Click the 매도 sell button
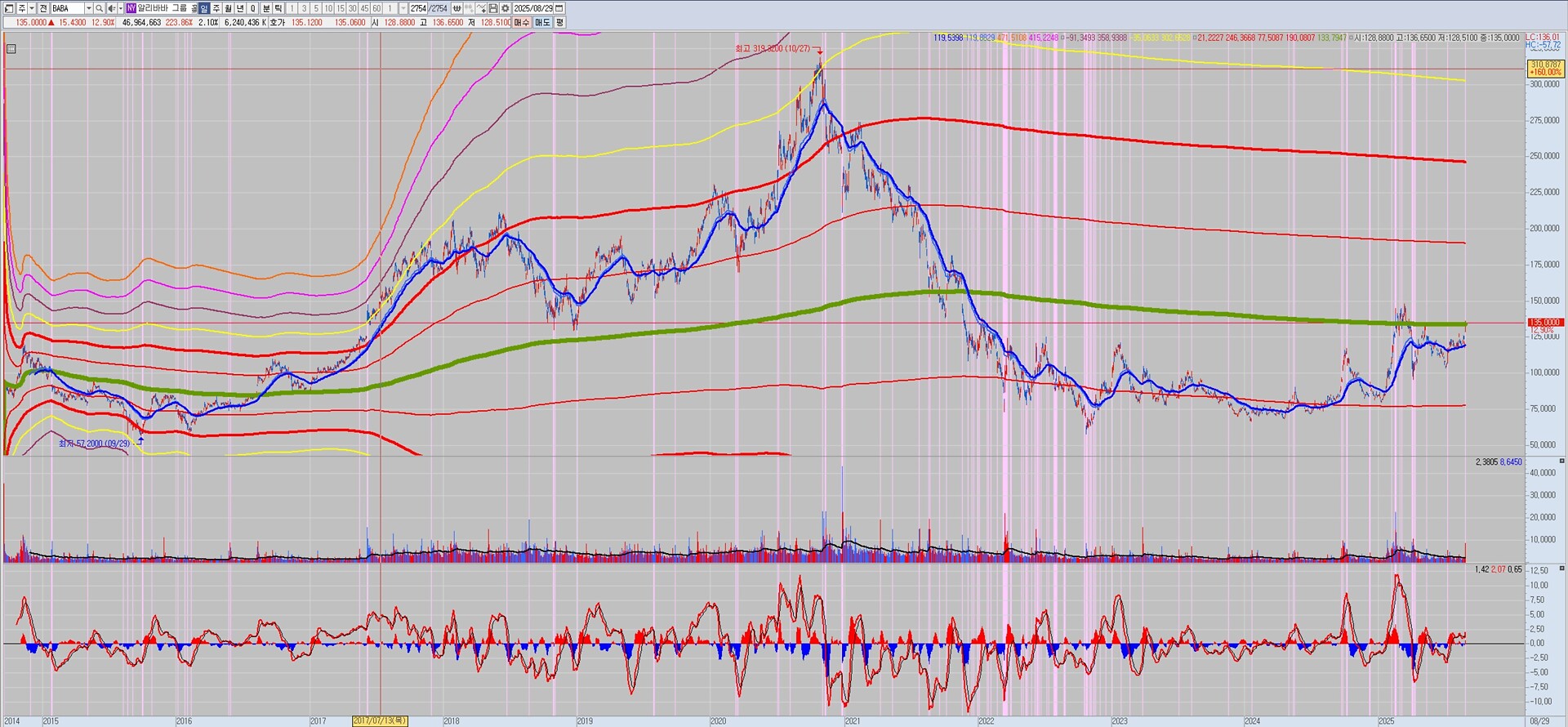The width and height of the screenshot is (1568, 727). (x=542, y=22)
